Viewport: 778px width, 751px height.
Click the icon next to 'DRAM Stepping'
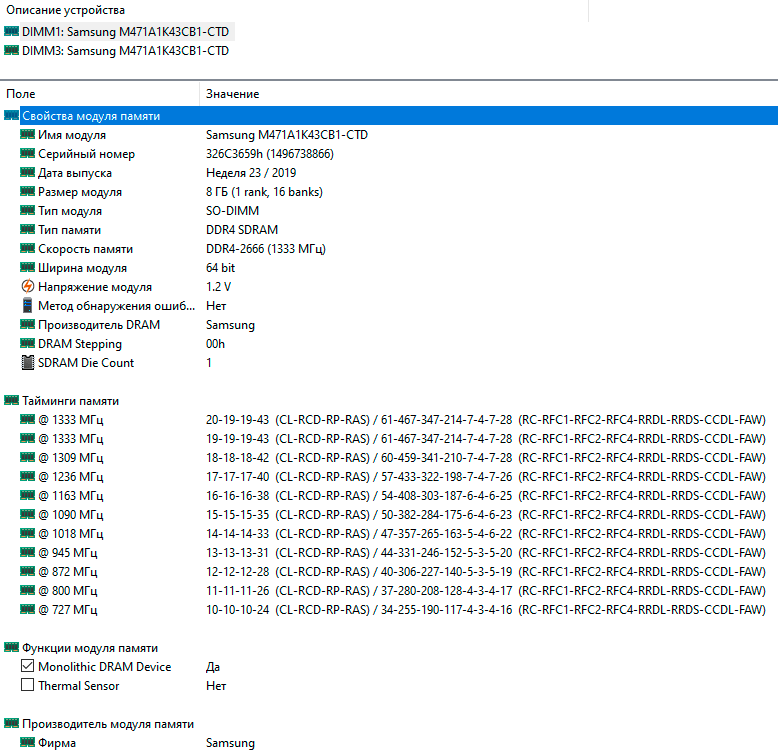pyautogui.click(x=27, y=343)
